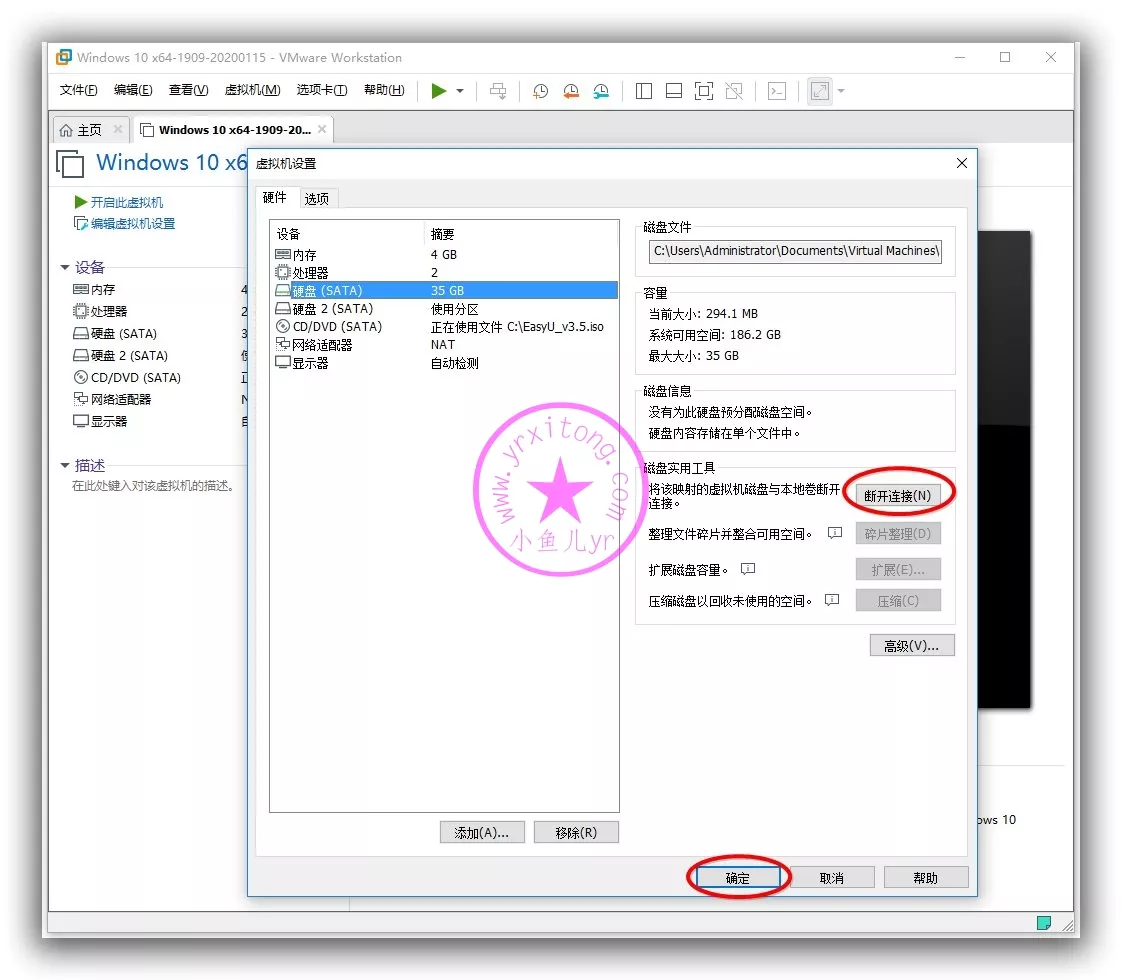Switch to the 选项 tab in settings
Viewport: 1122px width, 980px height.
317,198
